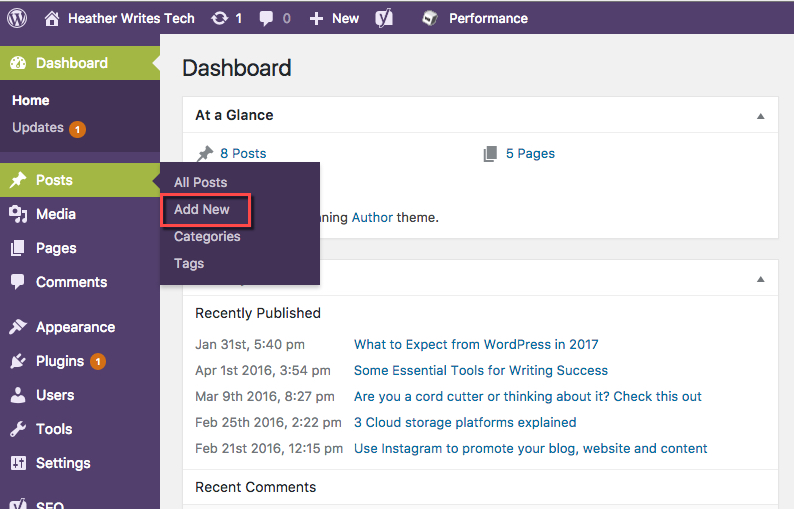794x509 pixels.
Task: Click the pages icon beside 5 Pages
Action: click(x=490, y=153)
